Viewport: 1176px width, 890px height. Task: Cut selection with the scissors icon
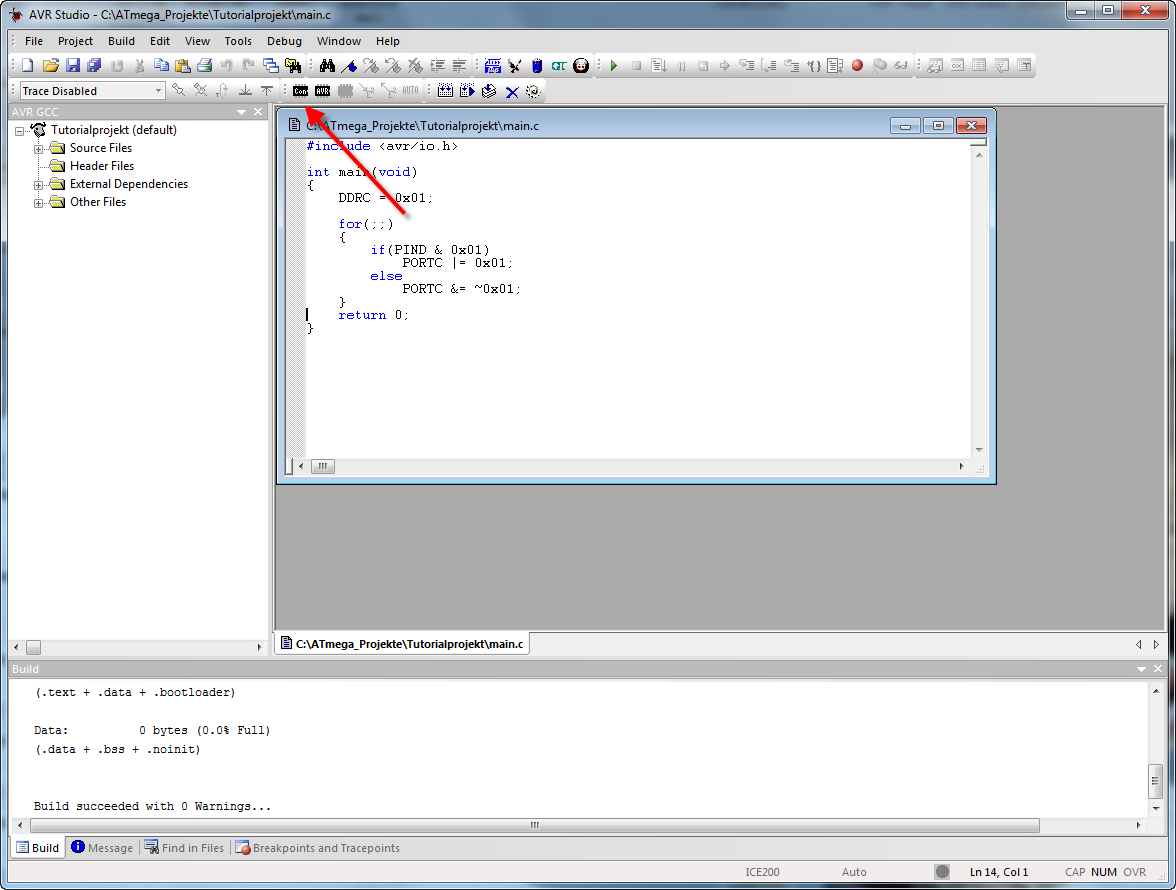tap(139, 66)
